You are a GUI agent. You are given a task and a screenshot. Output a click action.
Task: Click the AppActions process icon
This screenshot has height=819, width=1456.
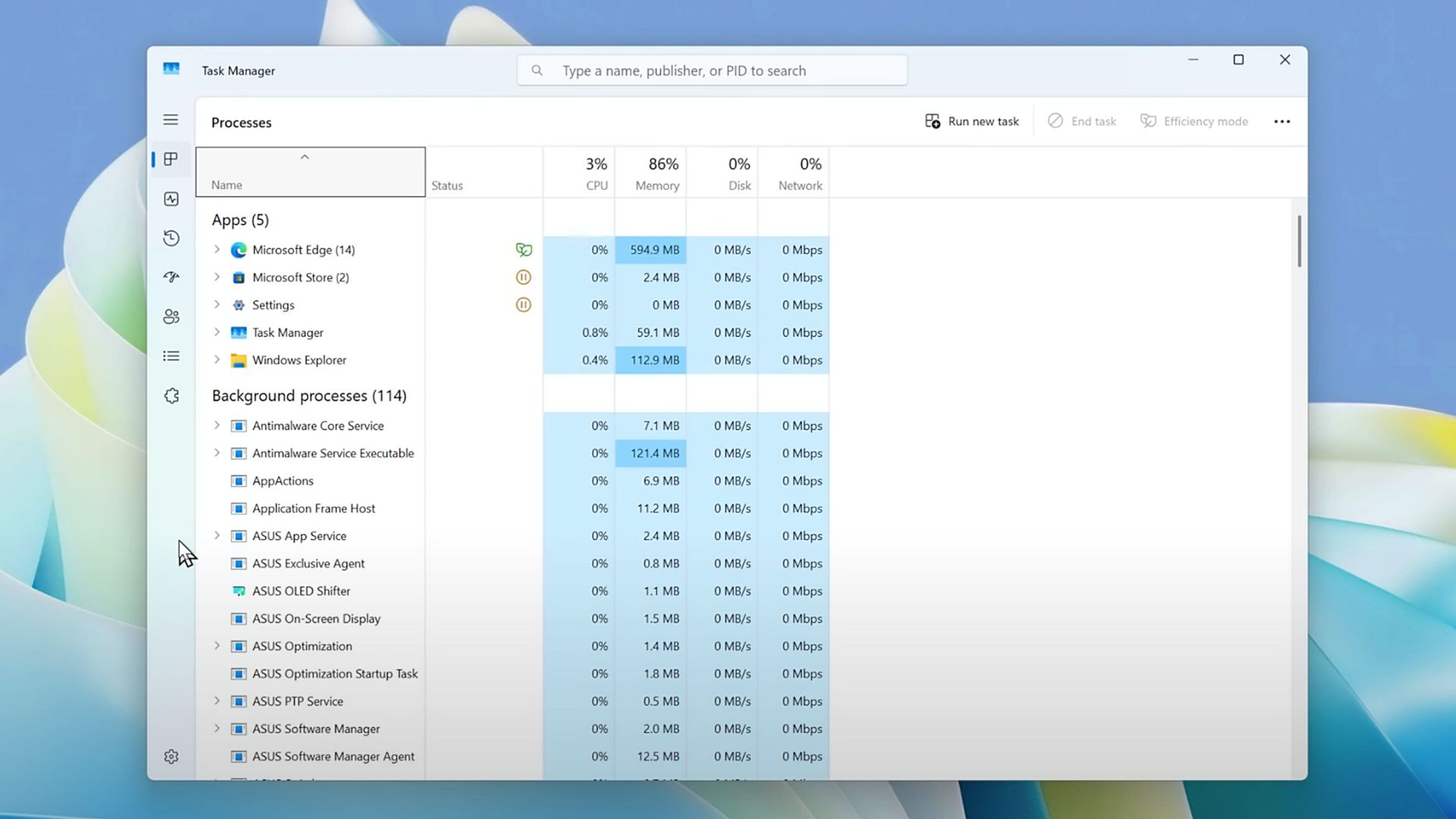pyautogui.click(x=239, y=481)
